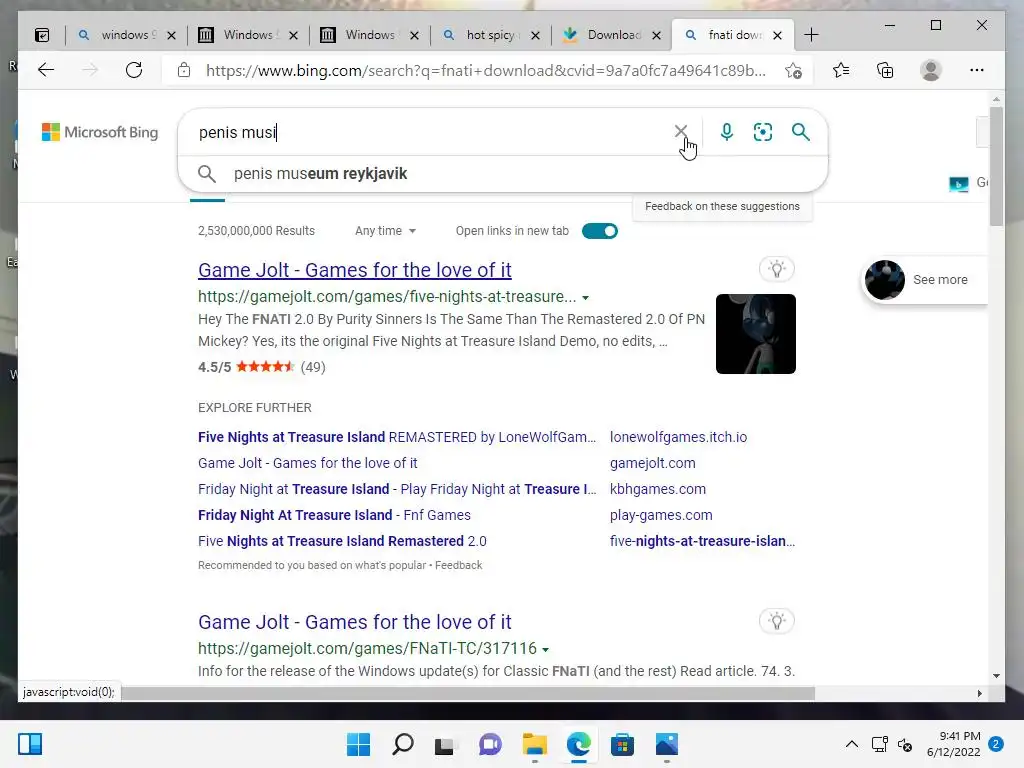Open volume muted tray icon
This screenshot has height=768, width=1024.
[905, 744]
